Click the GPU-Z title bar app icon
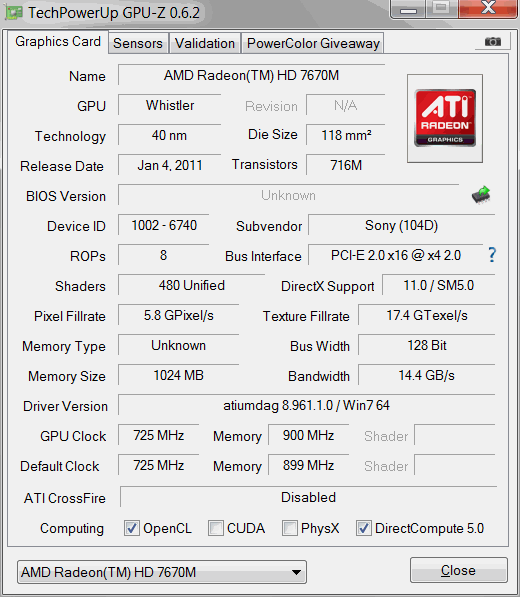 pos(14,13)
